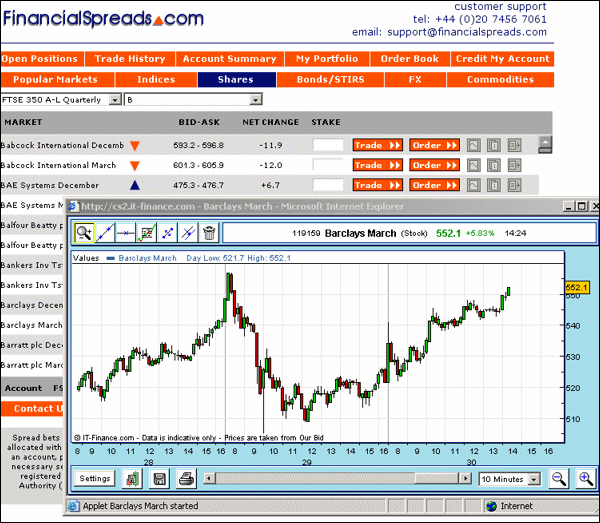The image size is (600, 523).
Task: Zoom in the chart with plus magnifier
Action: point(586,479)
